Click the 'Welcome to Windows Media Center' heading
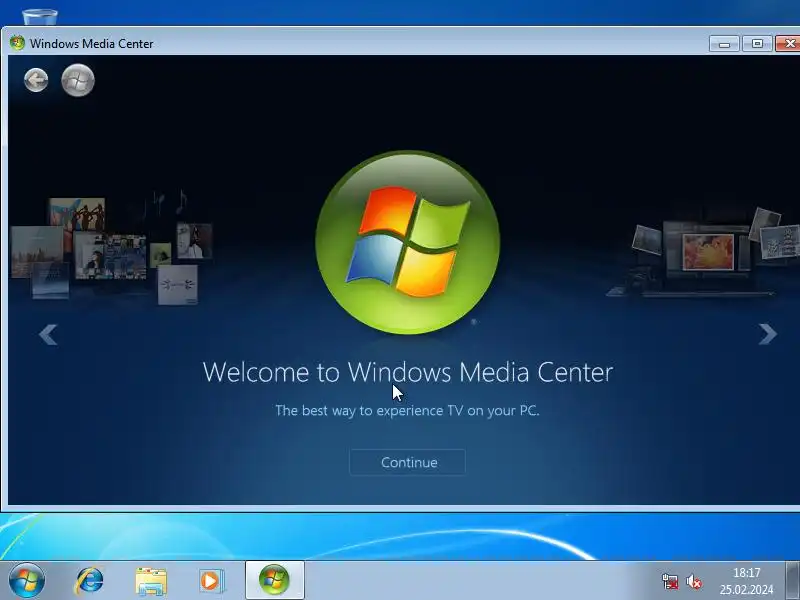Viewport: 800px width, 600px height. 408,372
